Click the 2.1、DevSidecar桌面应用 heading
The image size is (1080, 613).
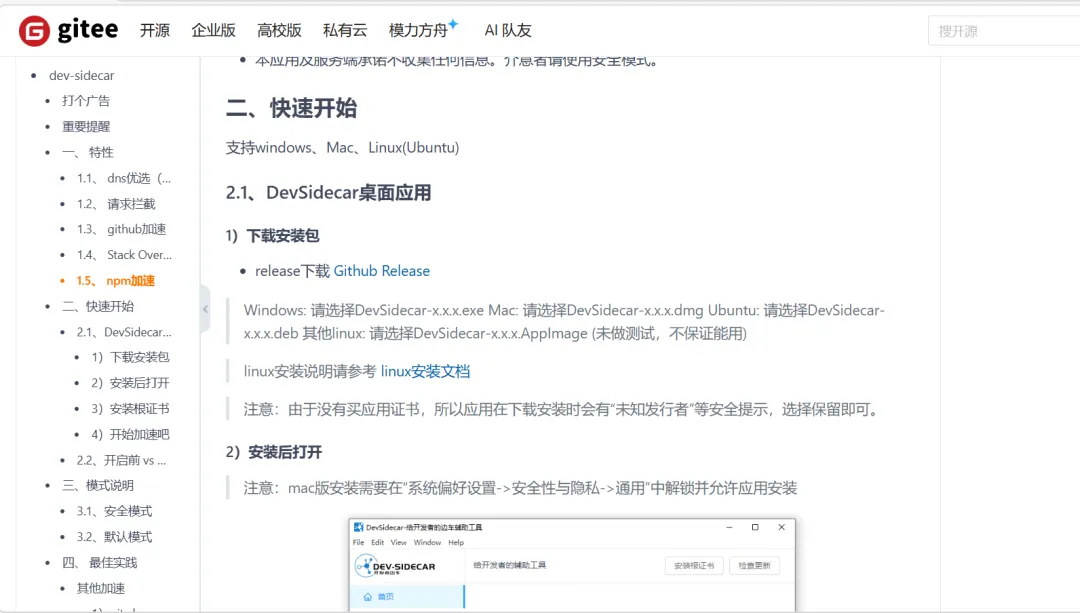(328, 193)
